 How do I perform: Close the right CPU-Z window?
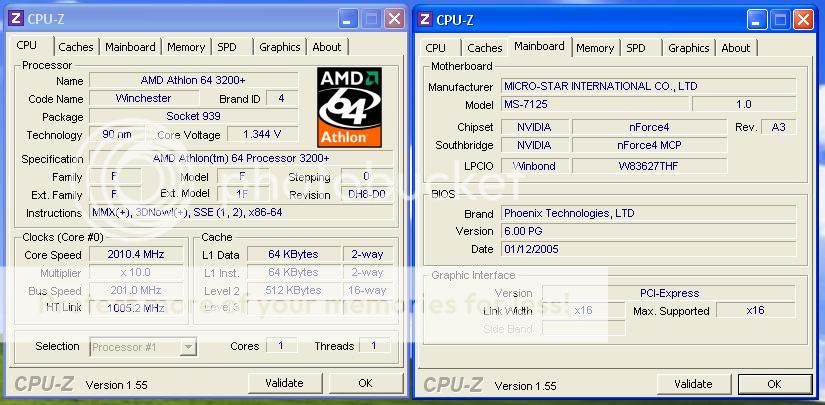coord(803,20)
